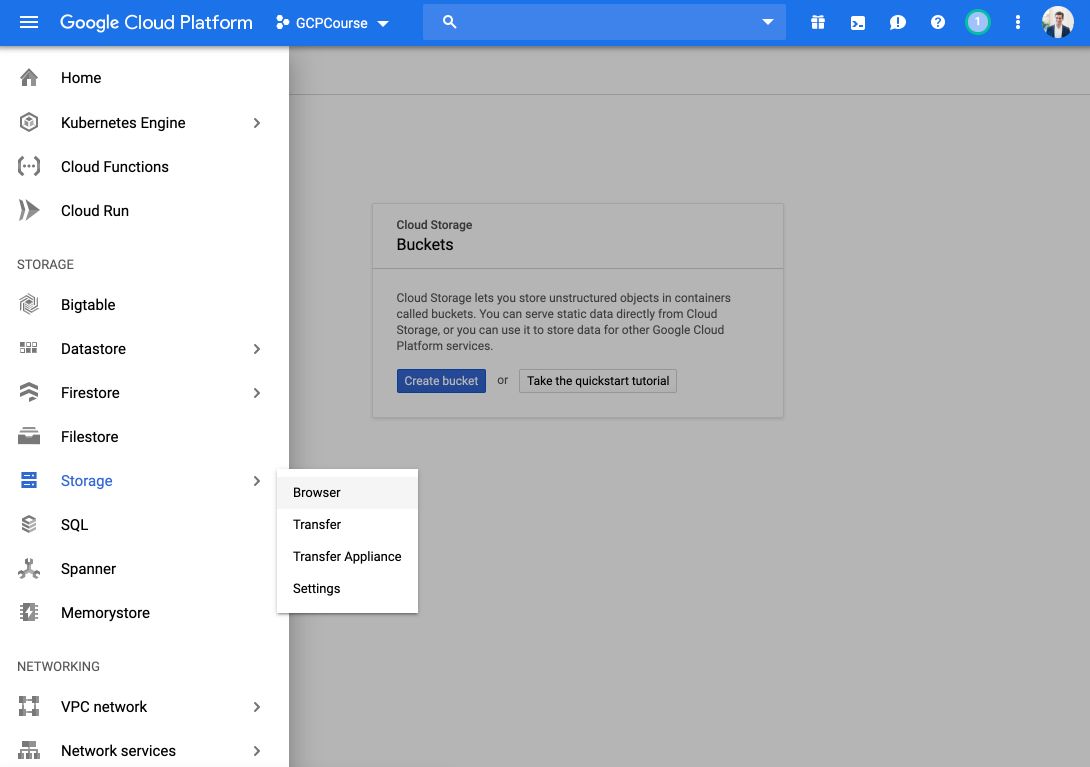The width and height of the screenshot is (1090, 767).
Task: Click the Memorystore icon
Action: [29, 612]
